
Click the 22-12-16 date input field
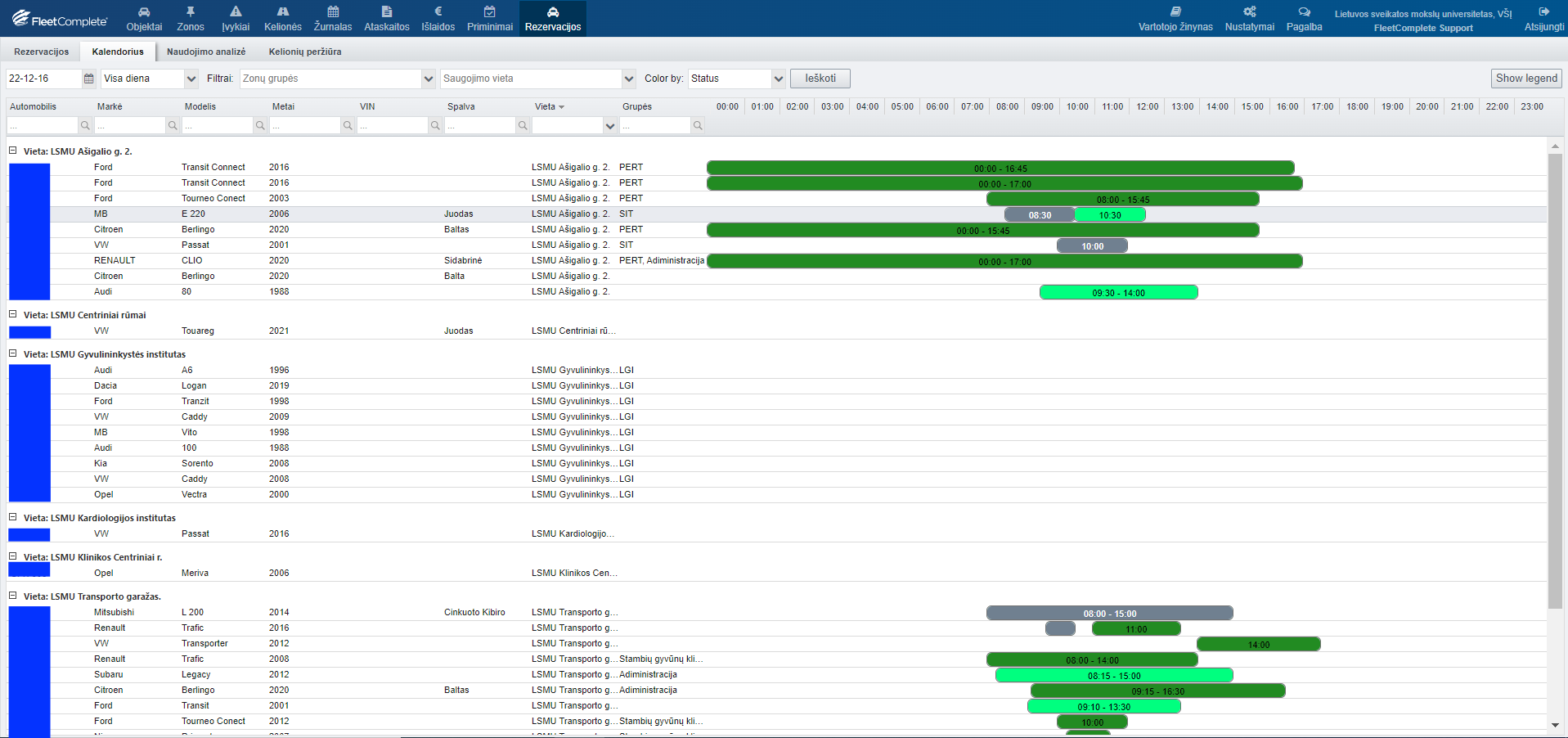point(43,79)
